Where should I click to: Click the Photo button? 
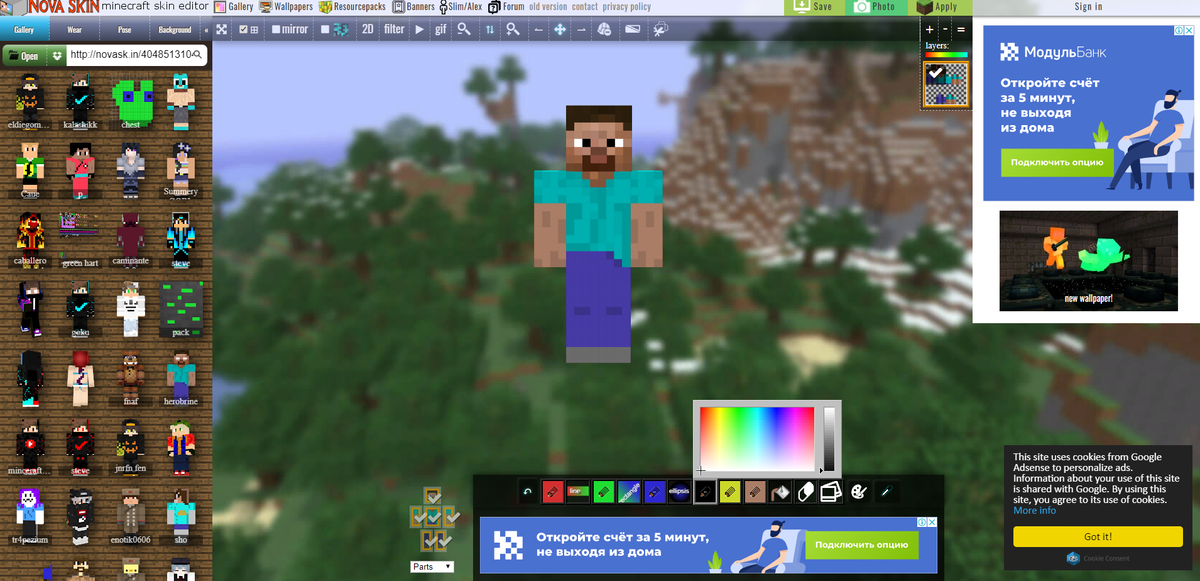pyautogui.click(x=876, y=7)
